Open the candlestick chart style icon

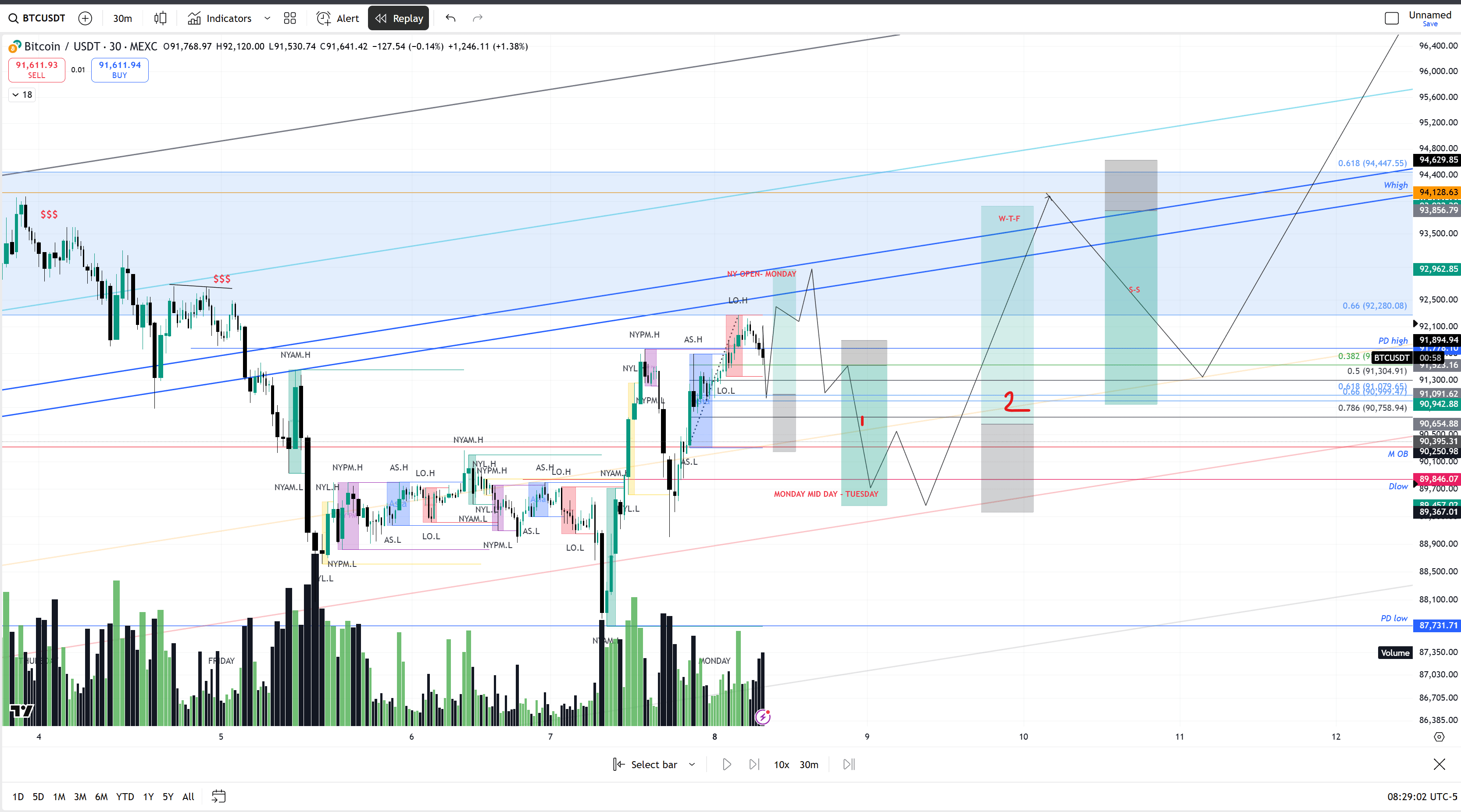[161, 18]
